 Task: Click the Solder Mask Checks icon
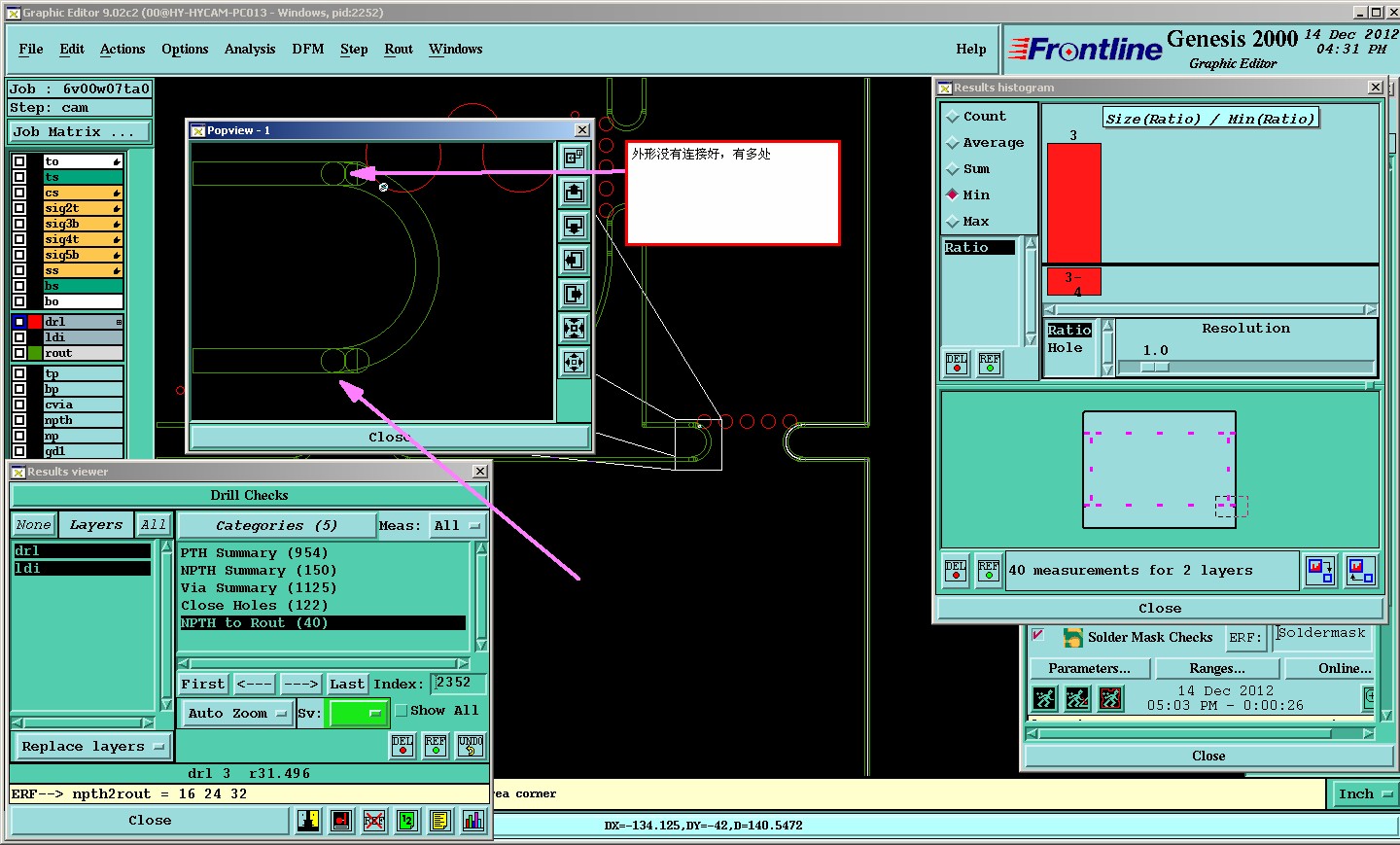1073,638
